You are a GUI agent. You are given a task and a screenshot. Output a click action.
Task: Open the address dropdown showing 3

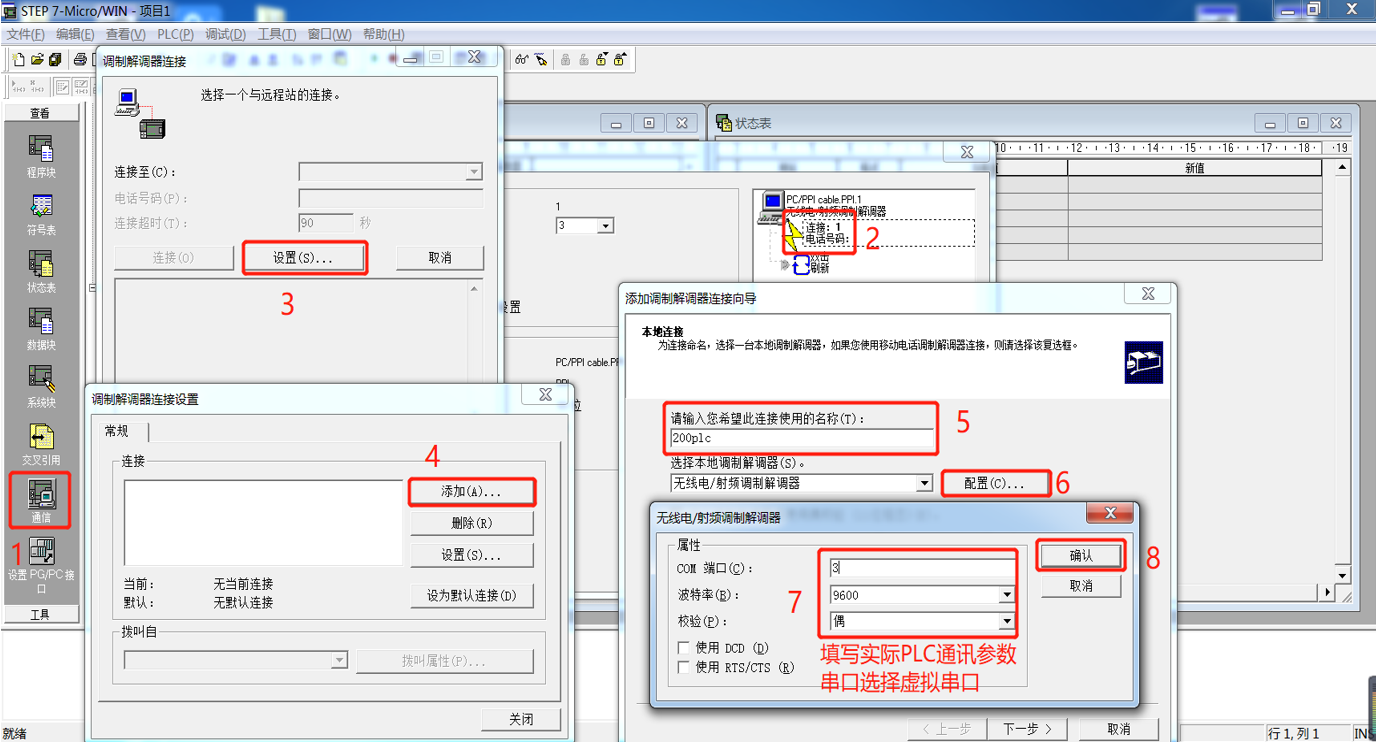pos(605,226)
